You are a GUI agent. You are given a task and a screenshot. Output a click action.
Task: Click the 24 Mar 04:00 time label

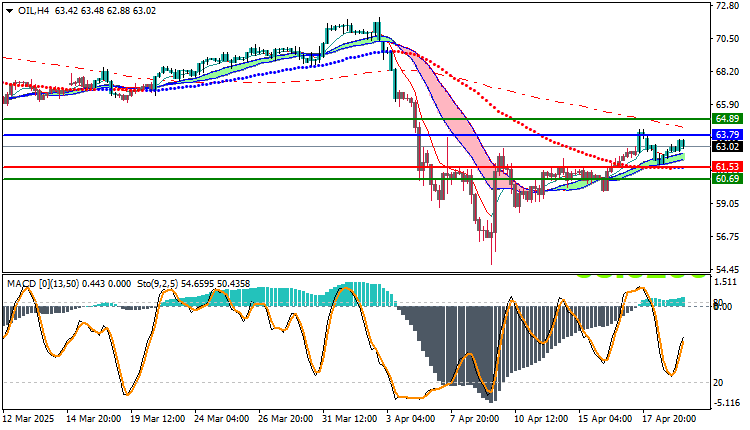click(x=221, y=419)
